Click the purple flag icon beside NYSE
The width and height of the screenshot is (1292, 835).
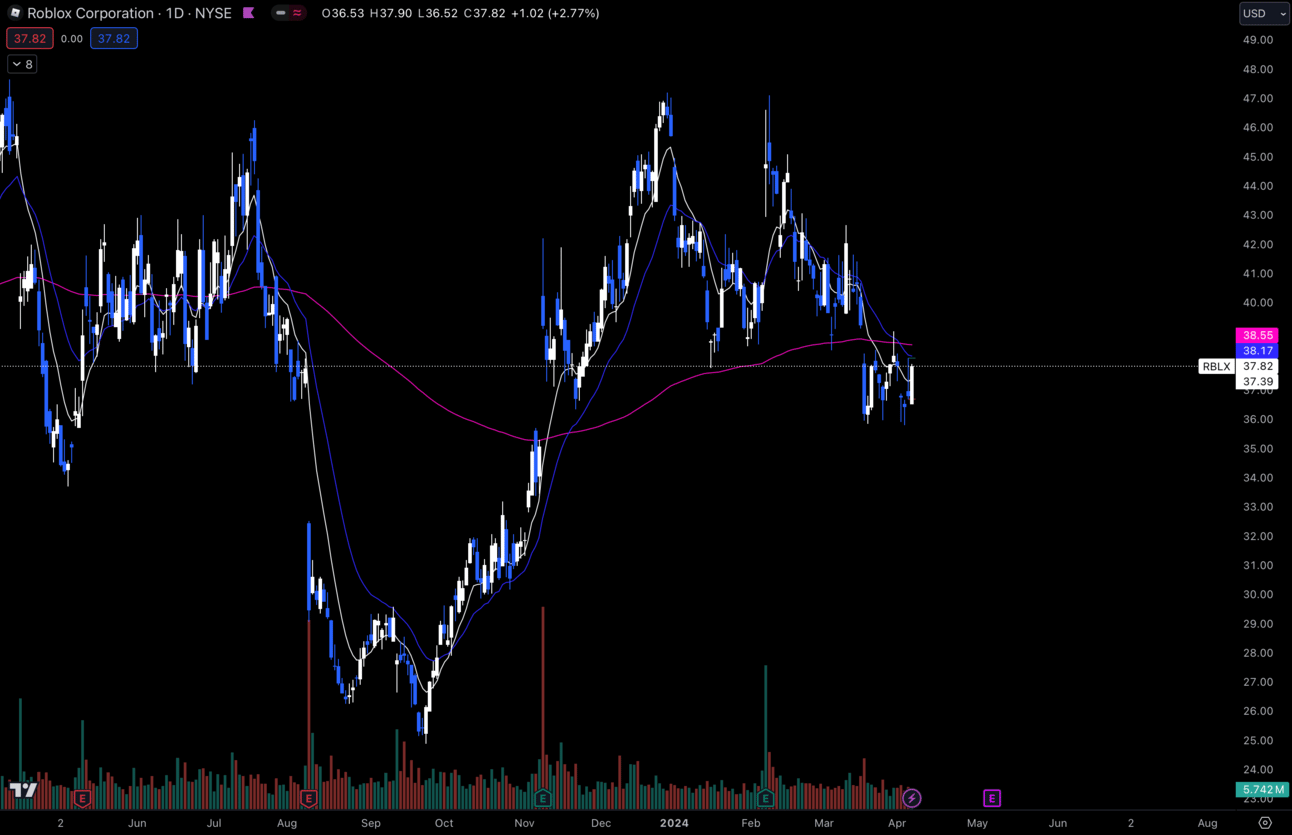click(249, 13)
